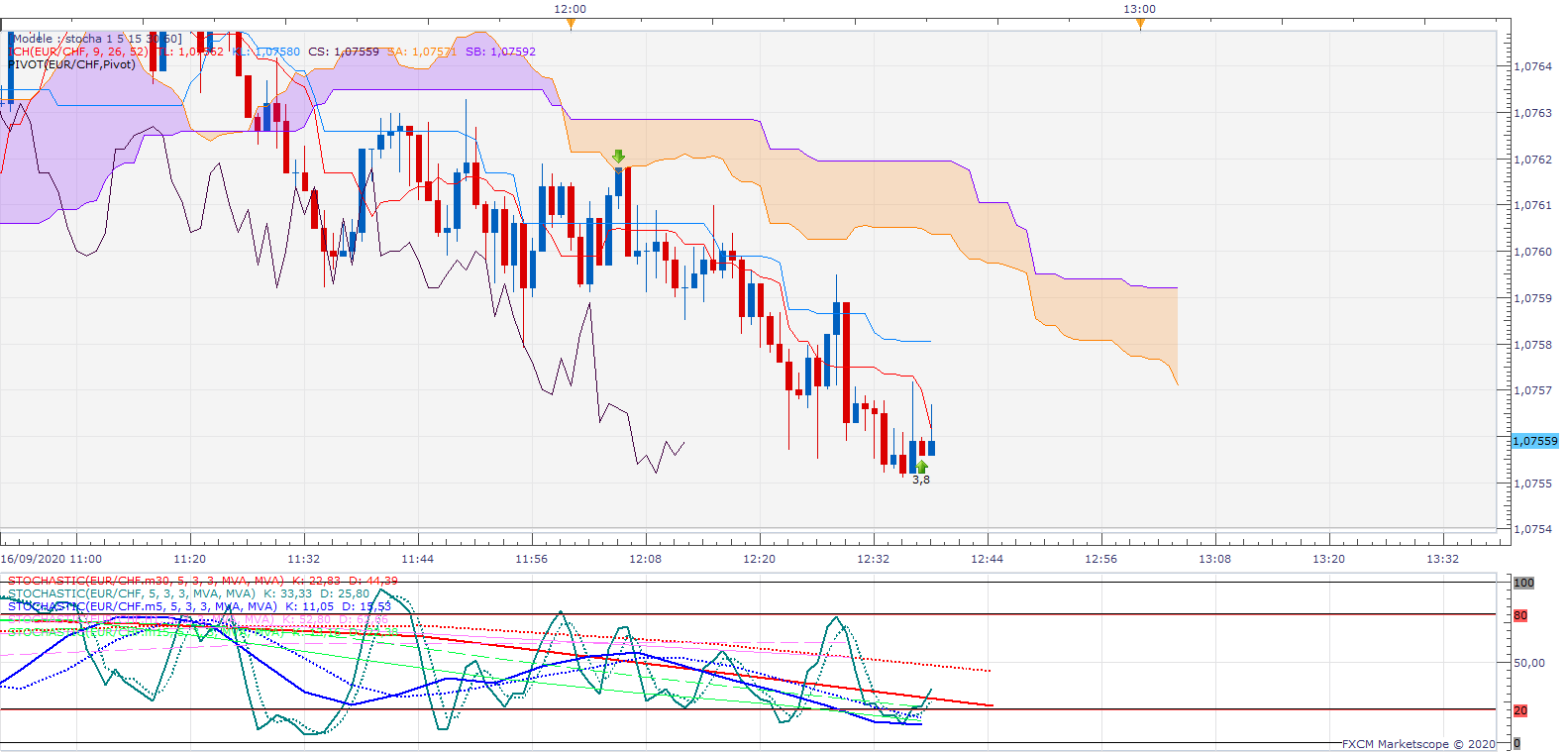Click the 3,8 value under the up arrow
Screen dimensions: 1568x753
click(921, 480)
